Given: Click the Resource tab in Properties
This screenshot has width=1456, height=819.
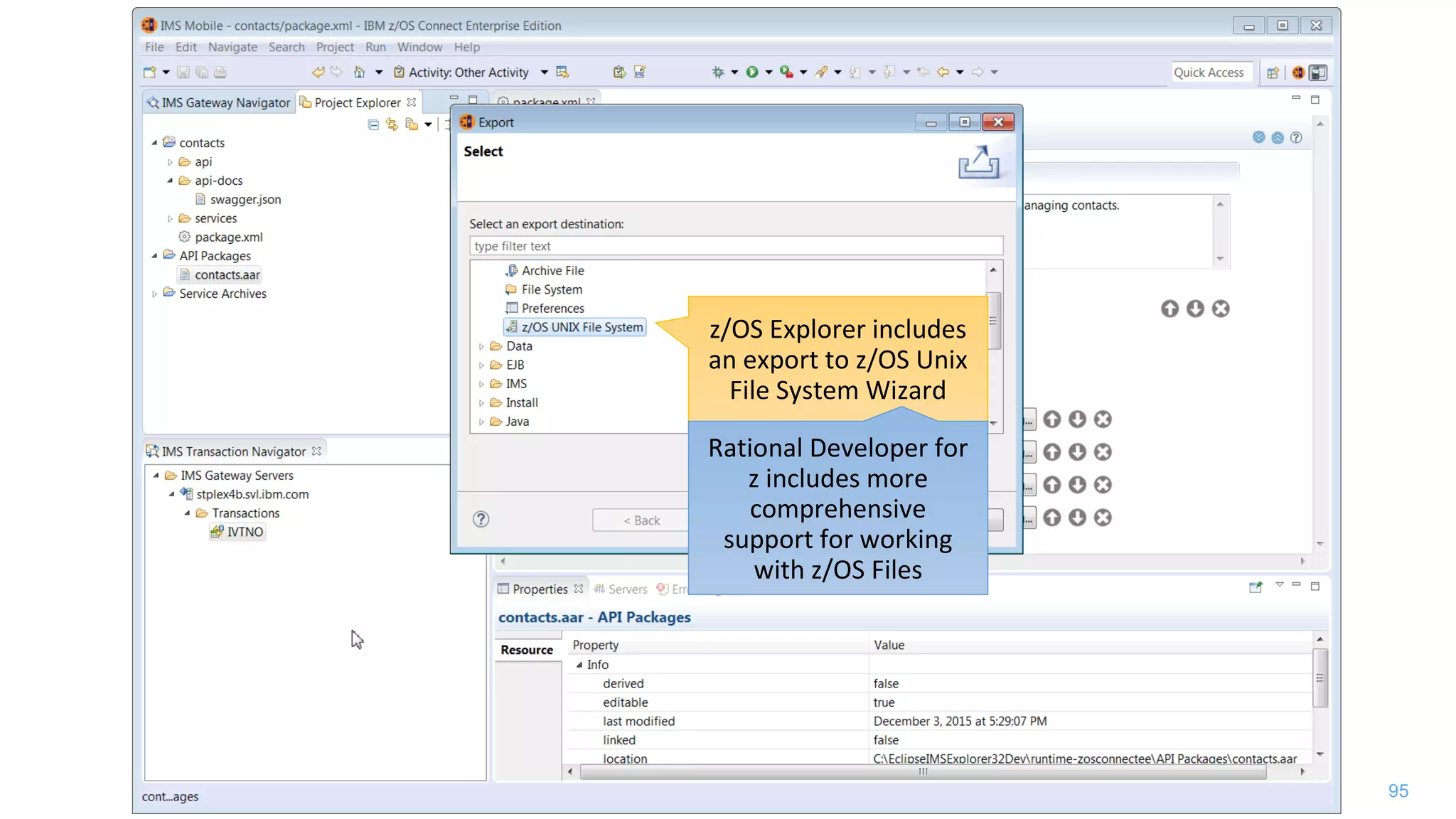Looking at the screenshot, I should click(527, 650).
